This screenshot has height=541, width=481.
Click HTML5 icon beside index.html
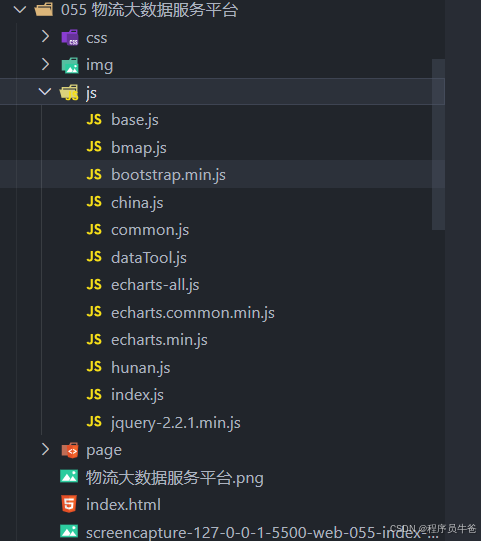click(x=69, y=504)
